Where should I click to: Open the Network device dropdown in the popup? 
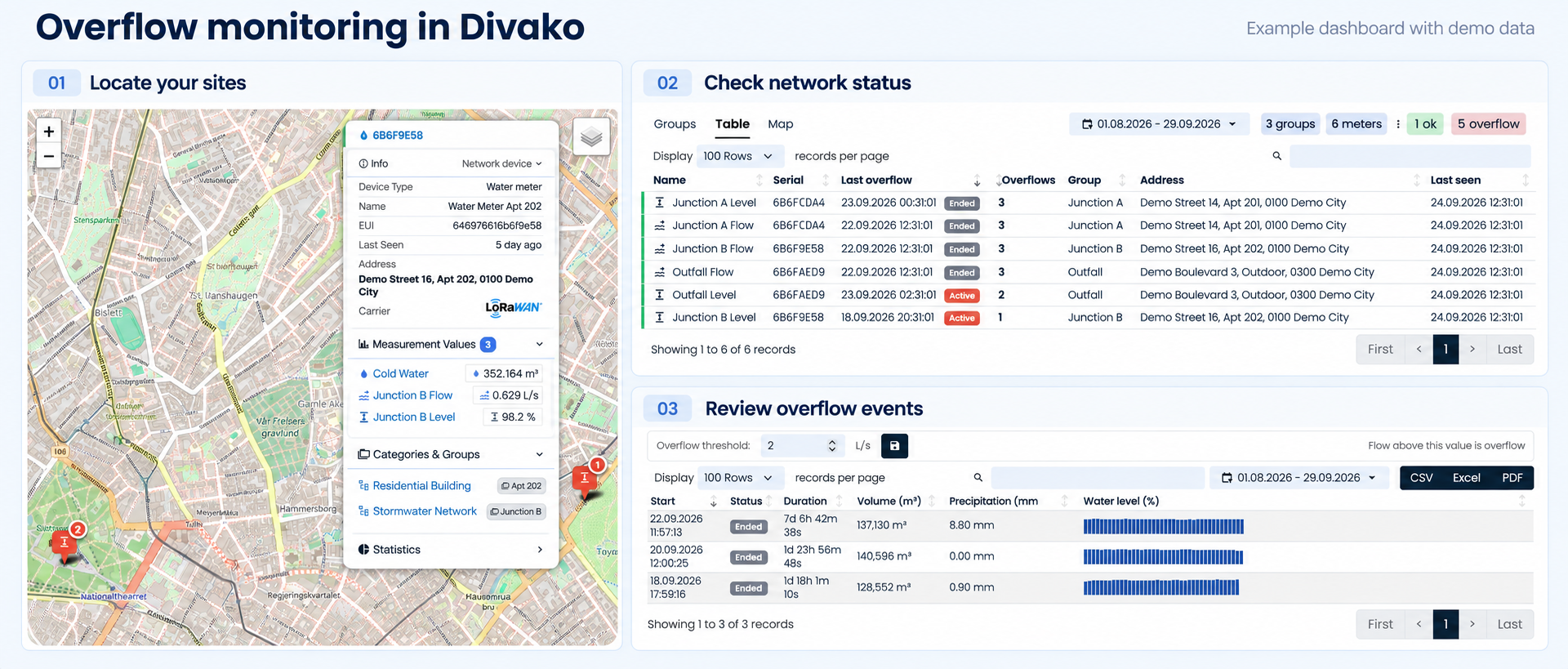[501, 164]
